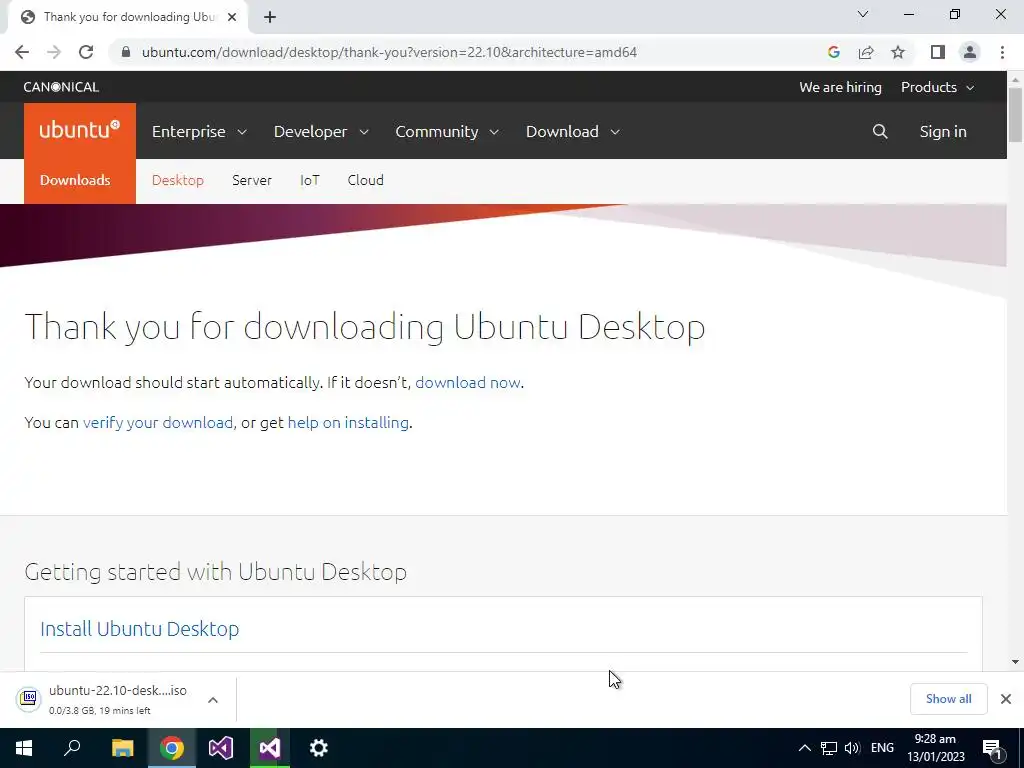Screen dimensions: 1024x768
Task: Show hidden system tray icons
Action: click(x=805, y=748)
